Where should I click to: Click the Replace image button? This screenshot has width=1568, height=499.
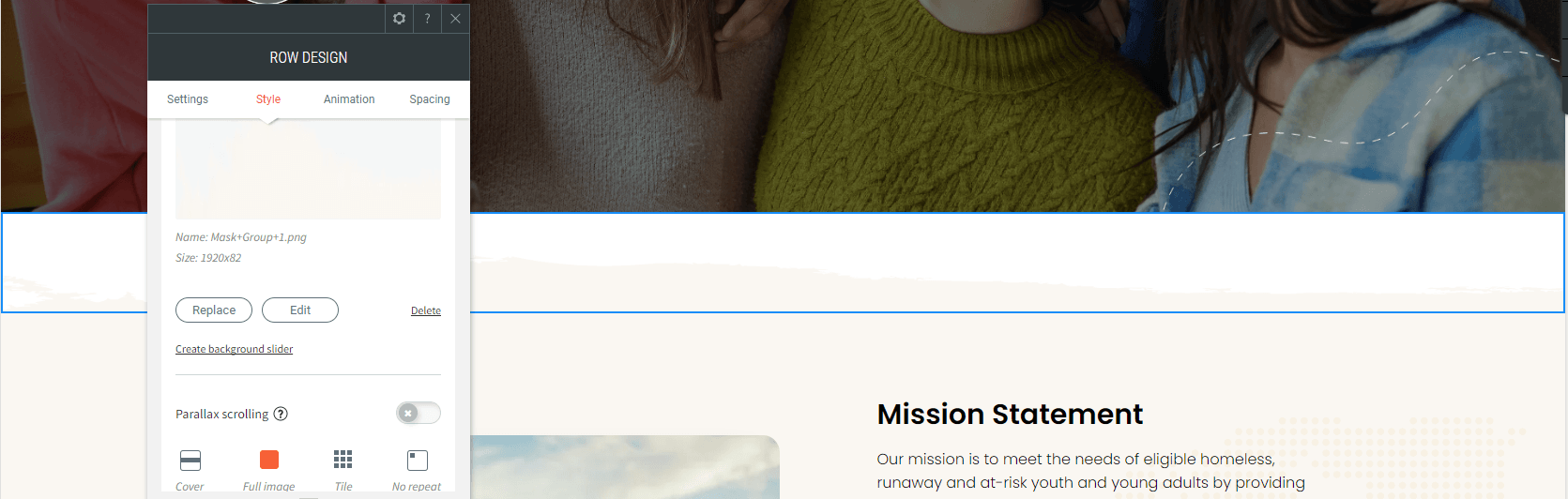pyautogui.click(x=214, y=310)
